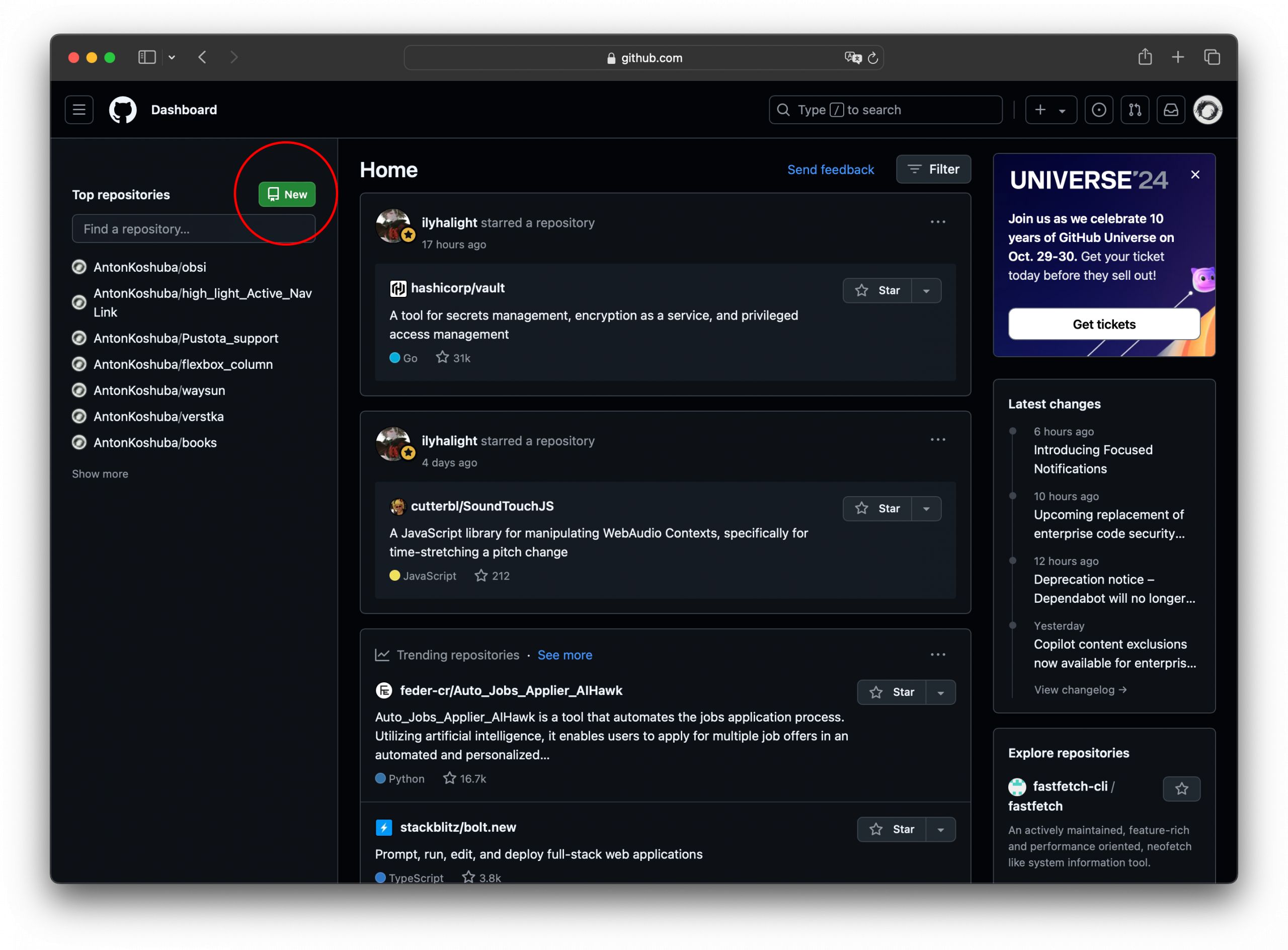Click View changelog link
The height and width of the screenshot is (950, 1288).
click(1080, 689)
